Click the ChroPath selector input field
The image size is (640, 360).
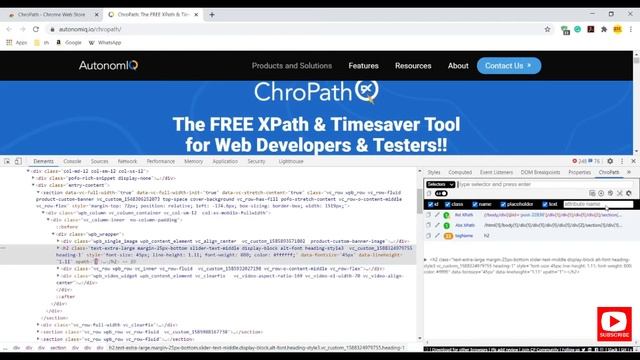[545, 184]
